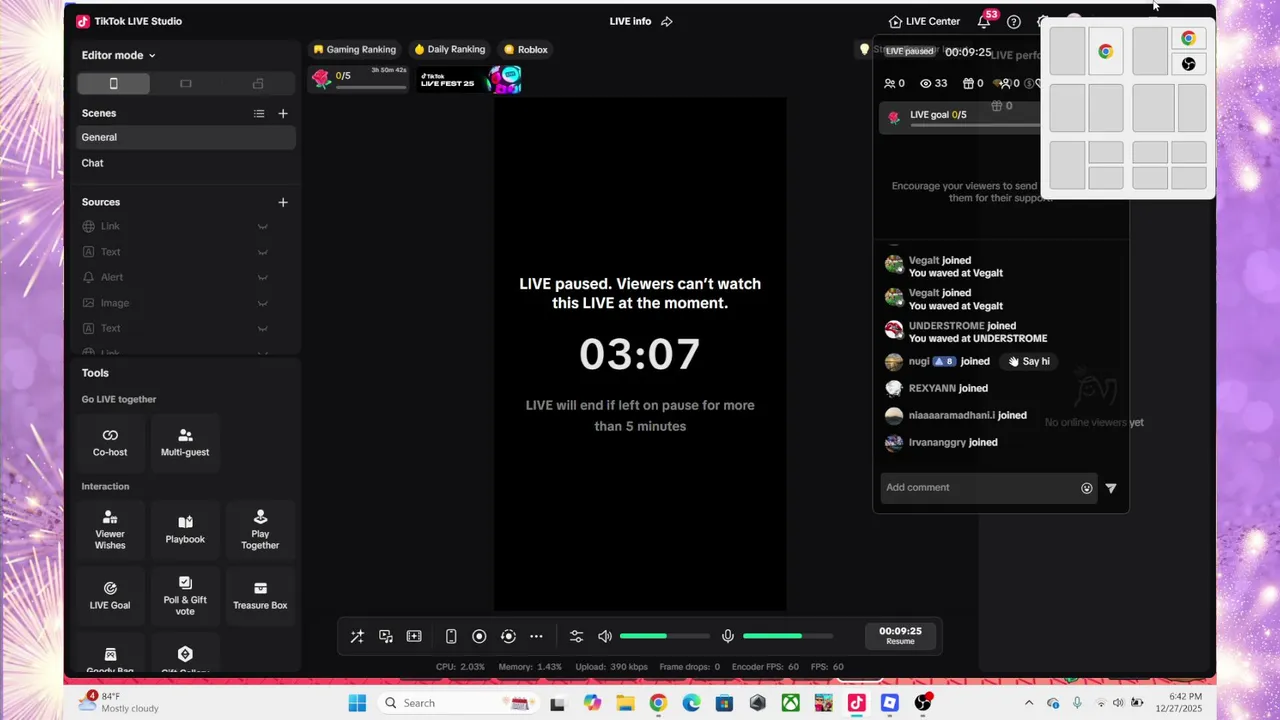Image resolution: width=1280 pixels, height=720 pixels.
Task: Click the record circle icon in bottom toolbar
Action: click(x=479, y=636)
